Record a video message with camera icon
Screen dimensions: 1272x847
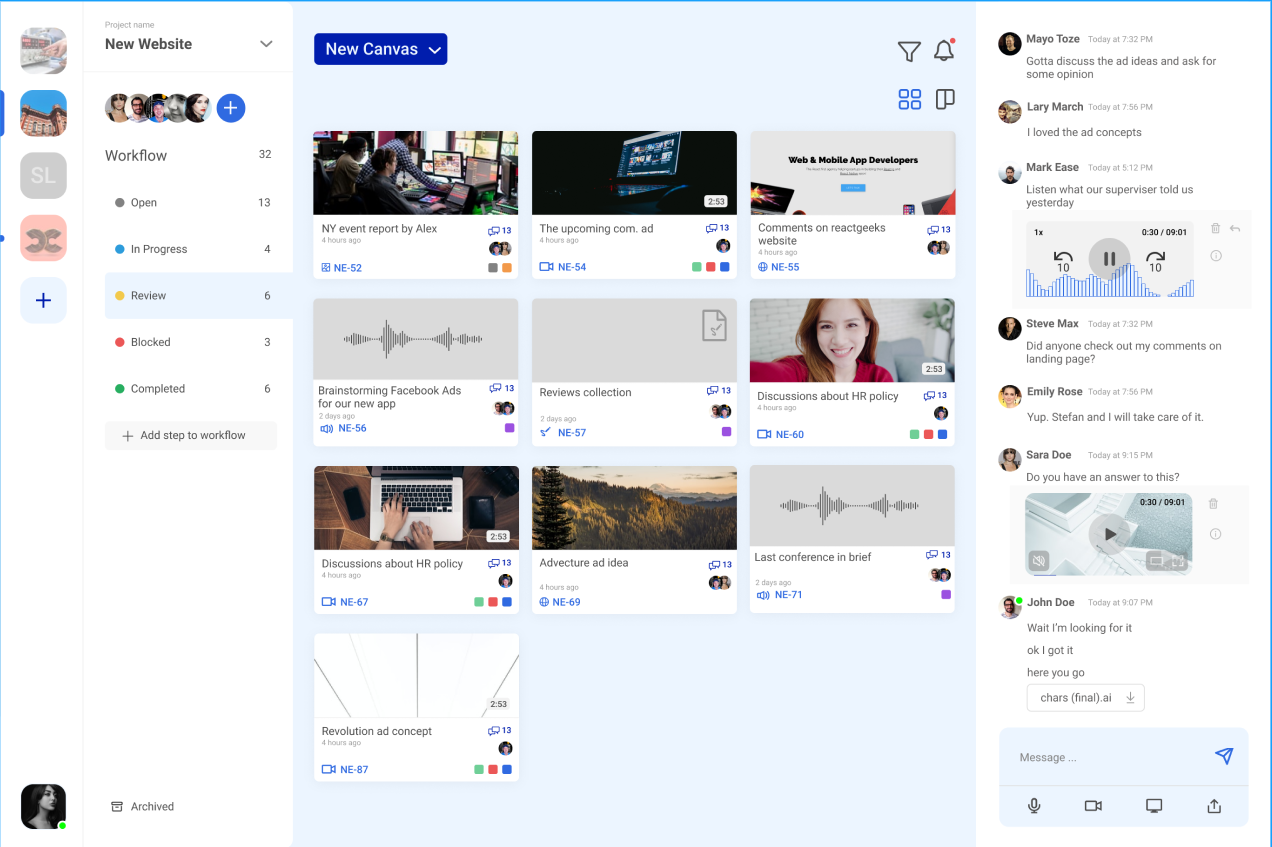[1093, 806]
